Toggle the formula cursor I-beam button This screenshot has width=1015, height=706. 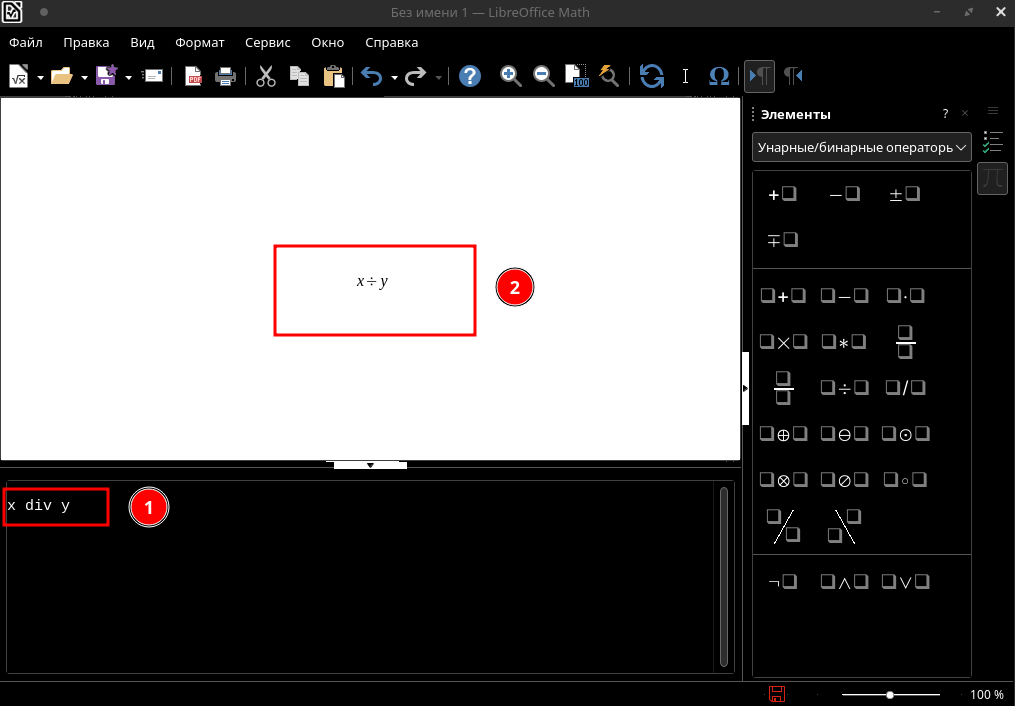pos(685,76)
